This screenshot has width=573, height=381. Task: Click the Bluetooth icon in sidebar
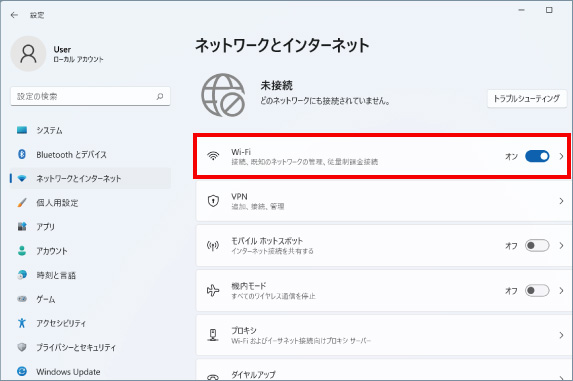(22, 154)
